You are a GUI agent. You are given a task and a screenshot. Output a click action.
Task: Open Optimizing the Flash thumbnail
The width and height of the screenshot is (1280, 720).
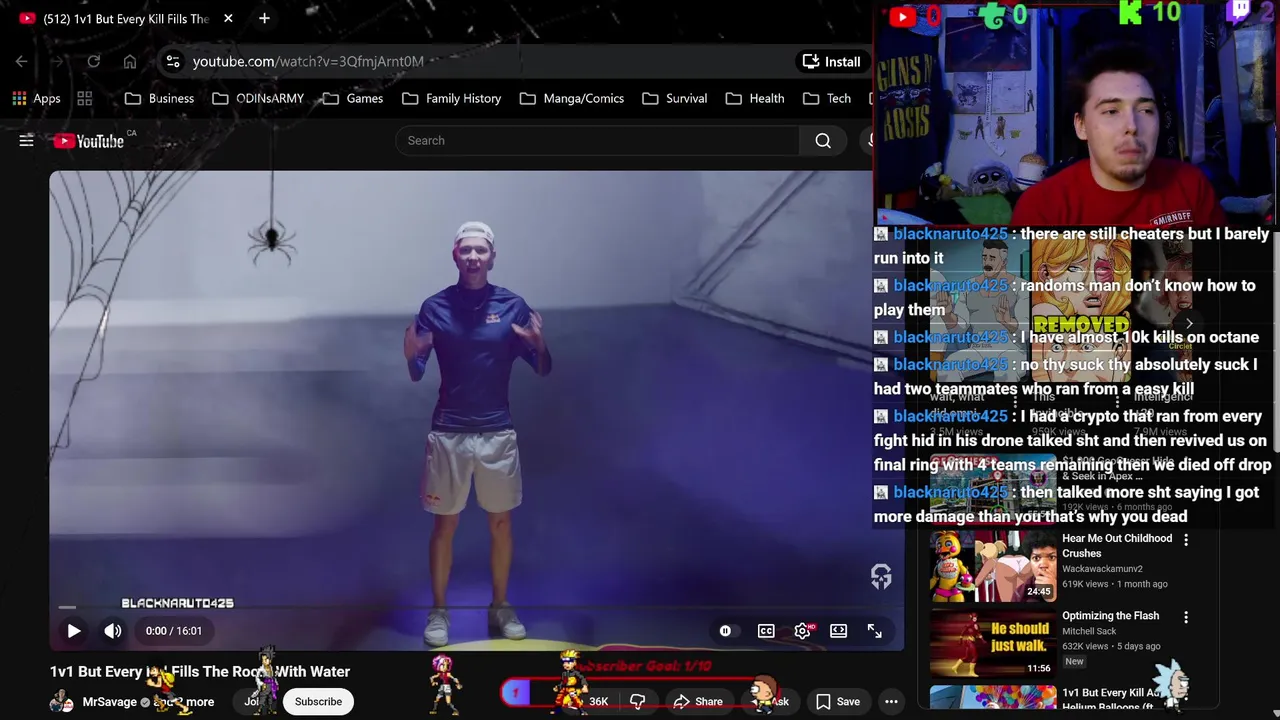pos(993,643)
